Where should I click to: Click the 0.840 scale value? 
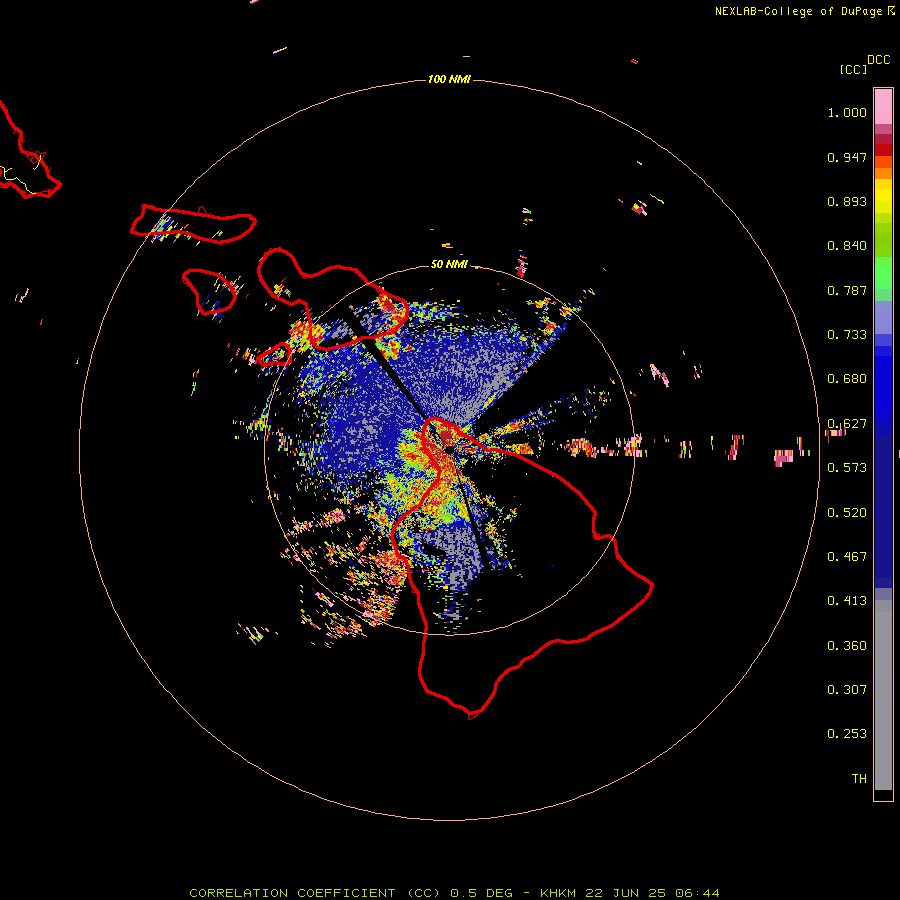pos(847,246)
